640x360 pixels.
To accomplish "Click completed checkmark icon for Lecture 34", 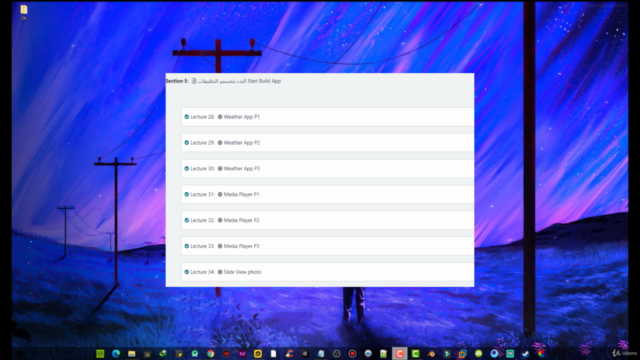I will click(x=187, y=272).
